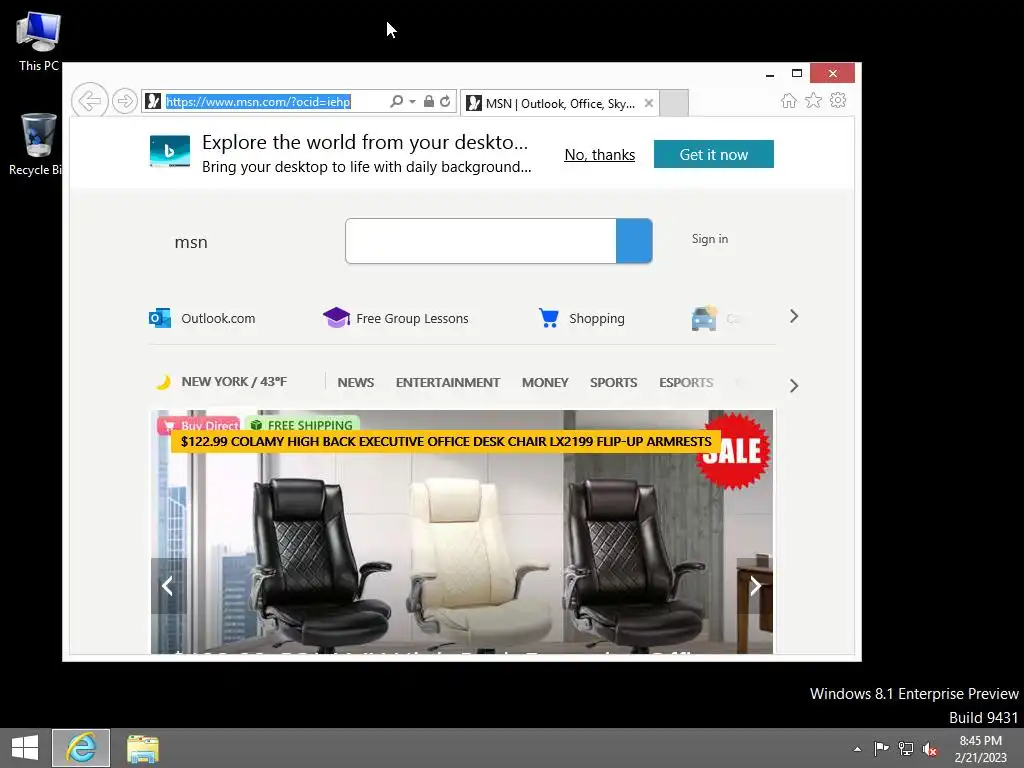This screenshot has width=1024, height=768.
Task: Click the FREE SHIPPING badge
Action: point(302,424)
